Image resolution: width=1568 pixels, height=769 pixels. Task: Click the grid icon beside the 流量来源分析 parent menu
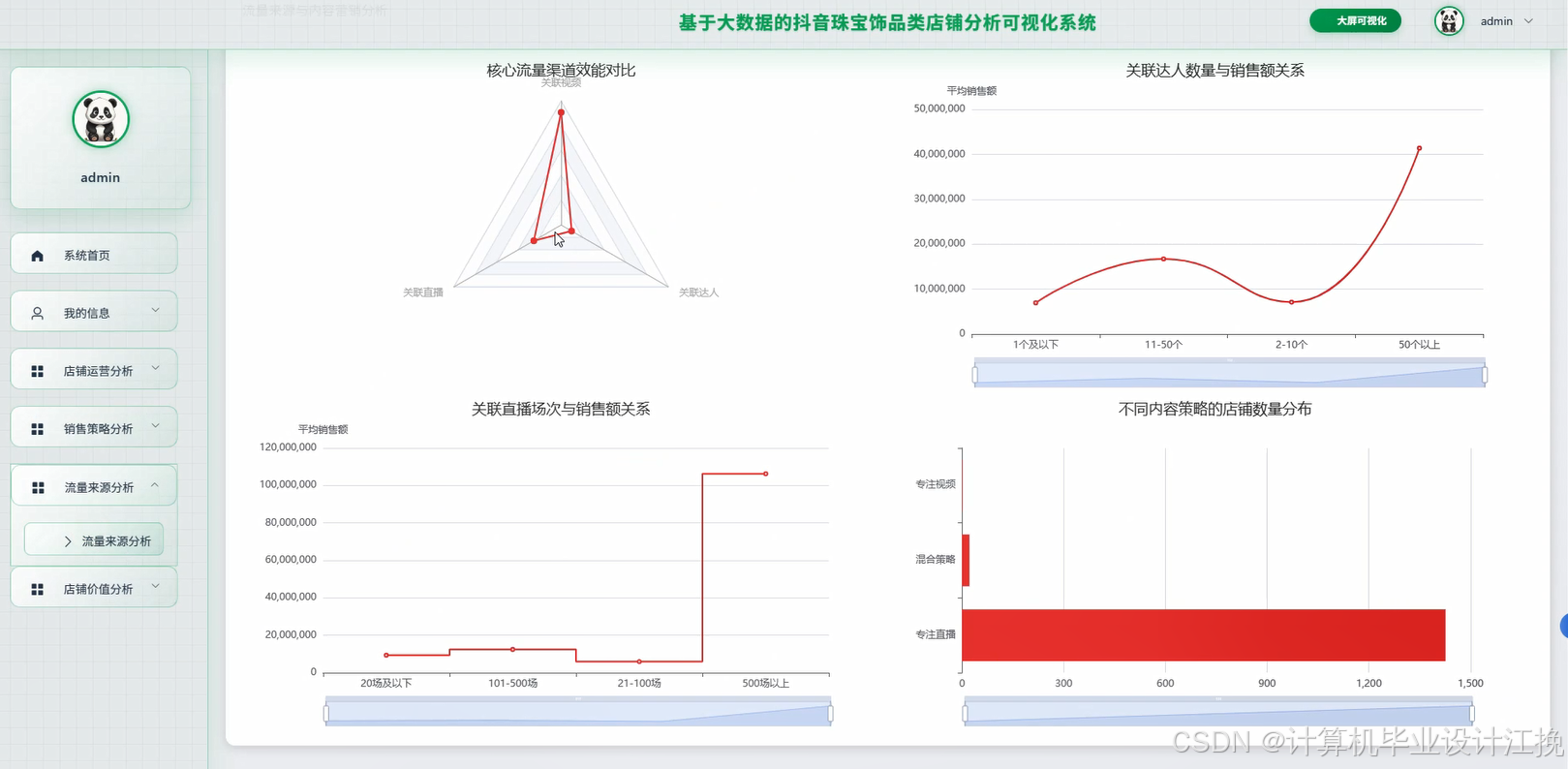tap(38, 488)
